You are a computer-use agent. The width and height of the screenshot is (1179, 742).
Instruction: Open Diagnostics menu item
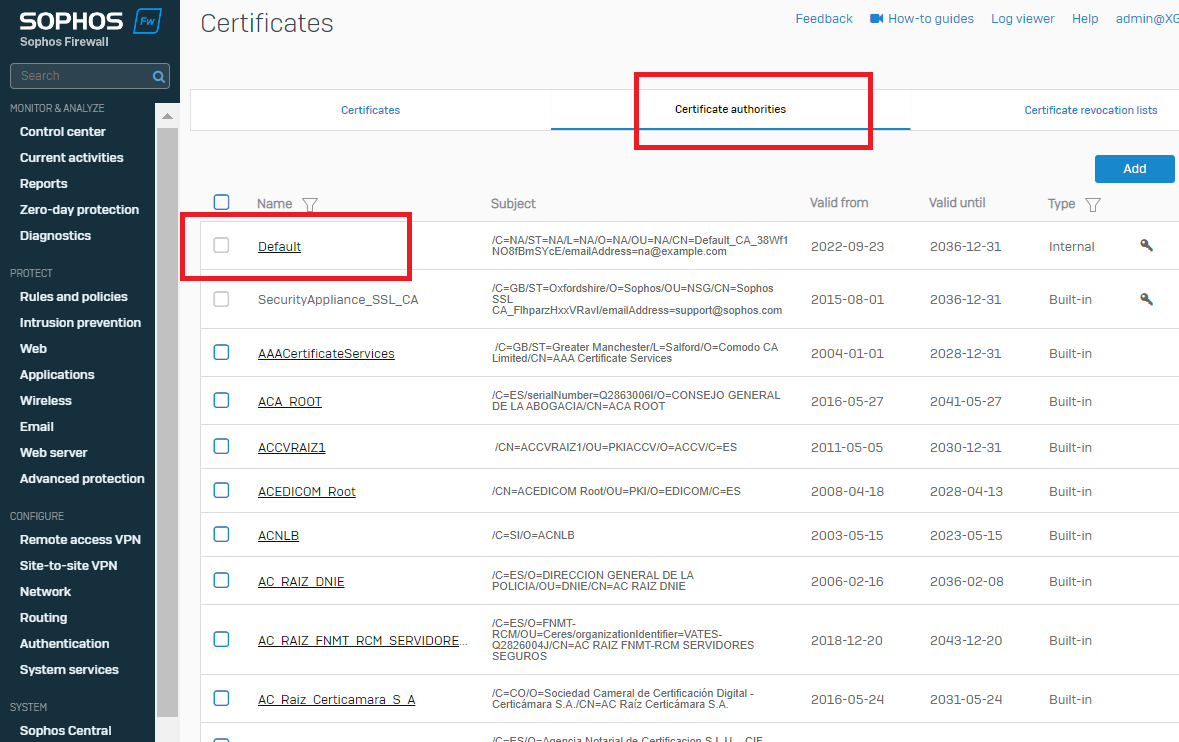(x=55, y=235)
